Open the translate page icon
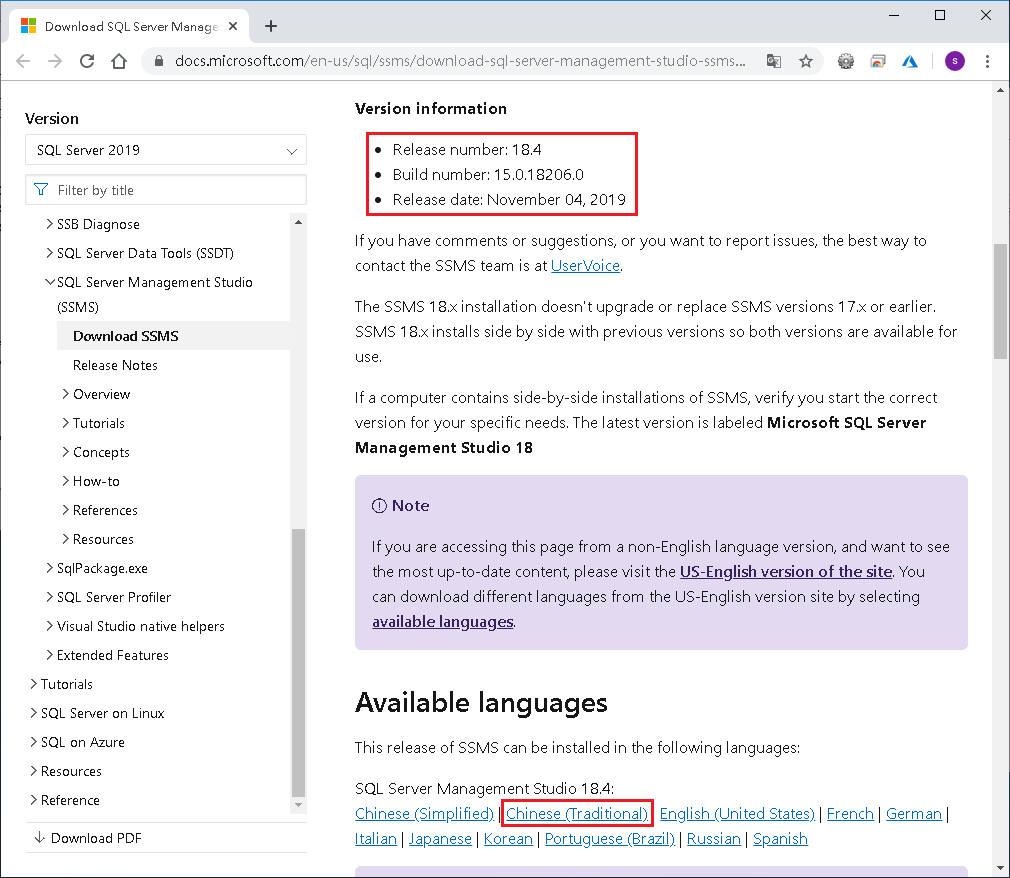This screenshot has height=878, width=1010. tap(774, 61)
